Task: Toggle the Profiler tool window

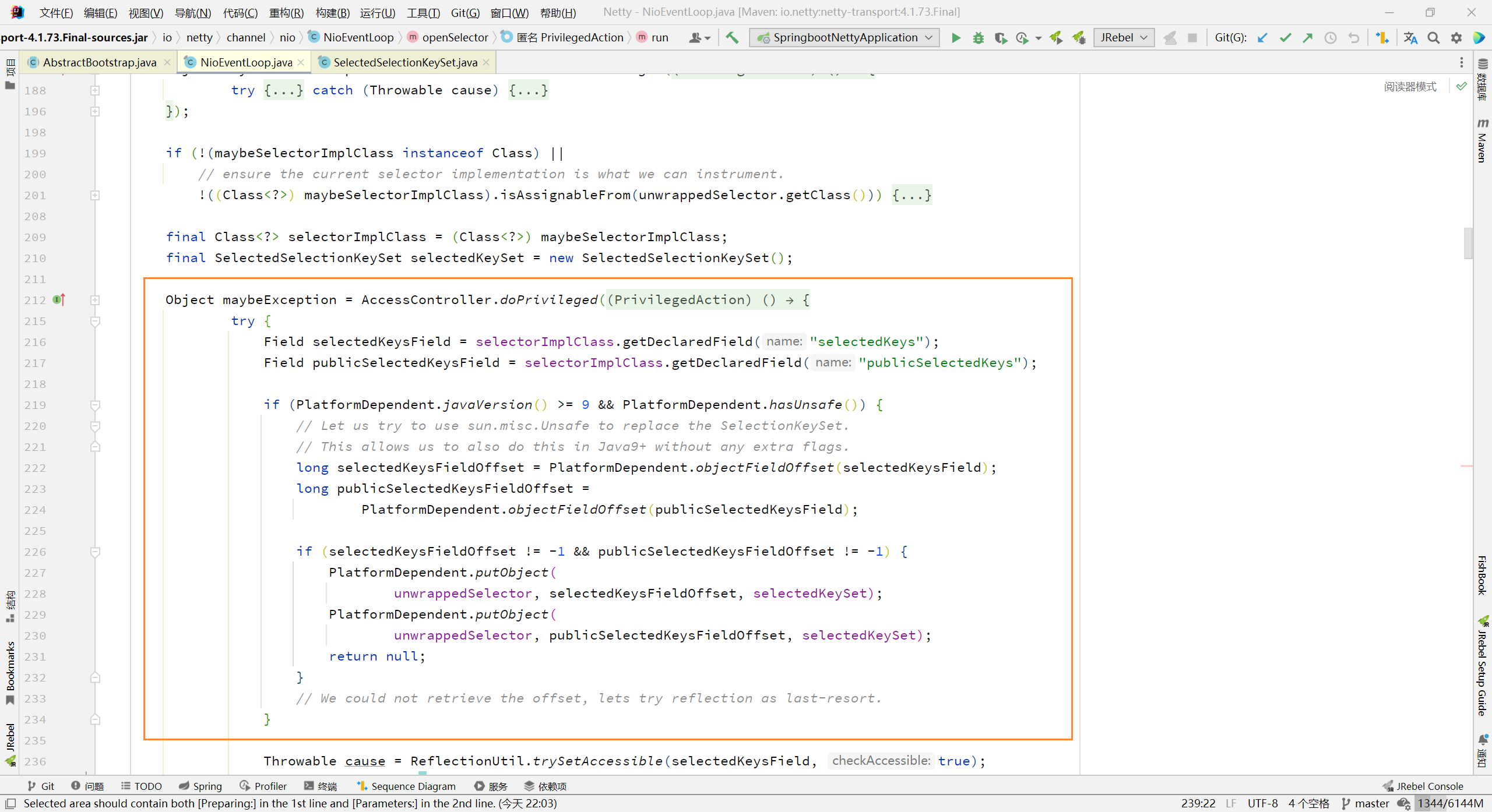Action: 263,786
